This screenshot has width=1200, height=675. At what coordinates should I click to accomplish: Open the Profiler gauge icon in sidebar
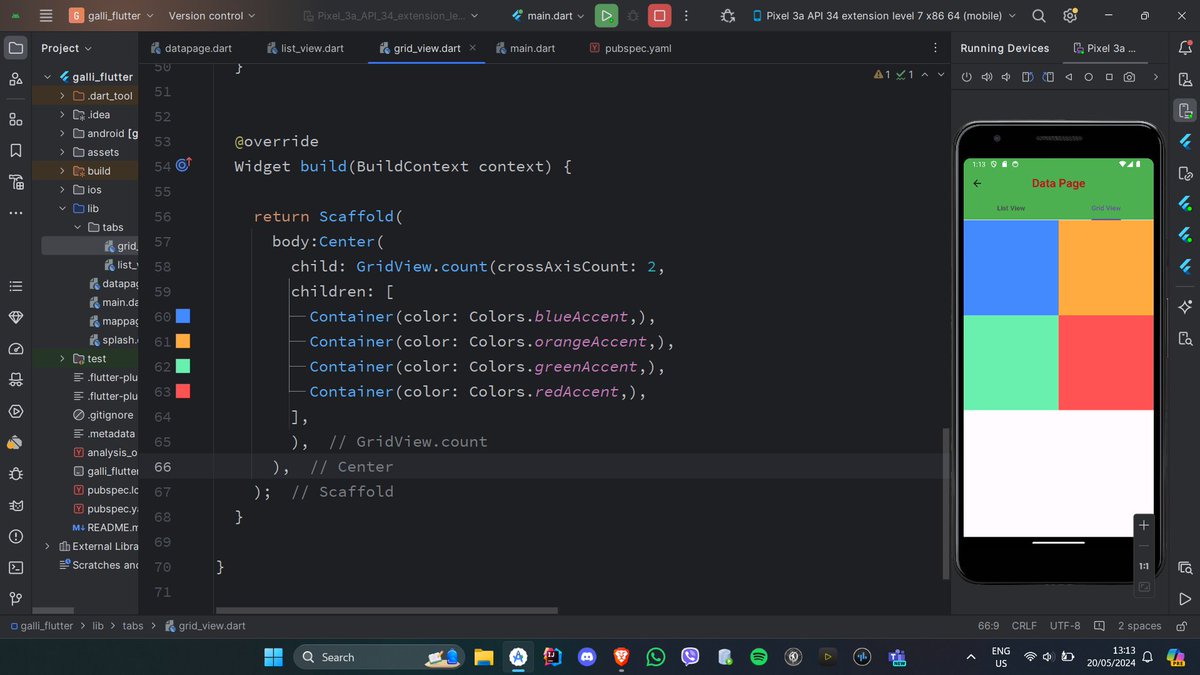tap(16, 349)
